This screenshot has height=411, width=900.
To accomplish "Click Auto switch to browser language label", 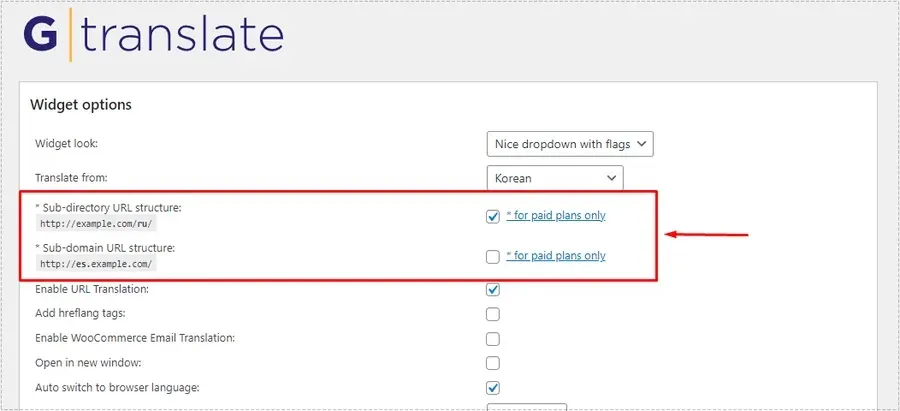I will tap(117, 387).
